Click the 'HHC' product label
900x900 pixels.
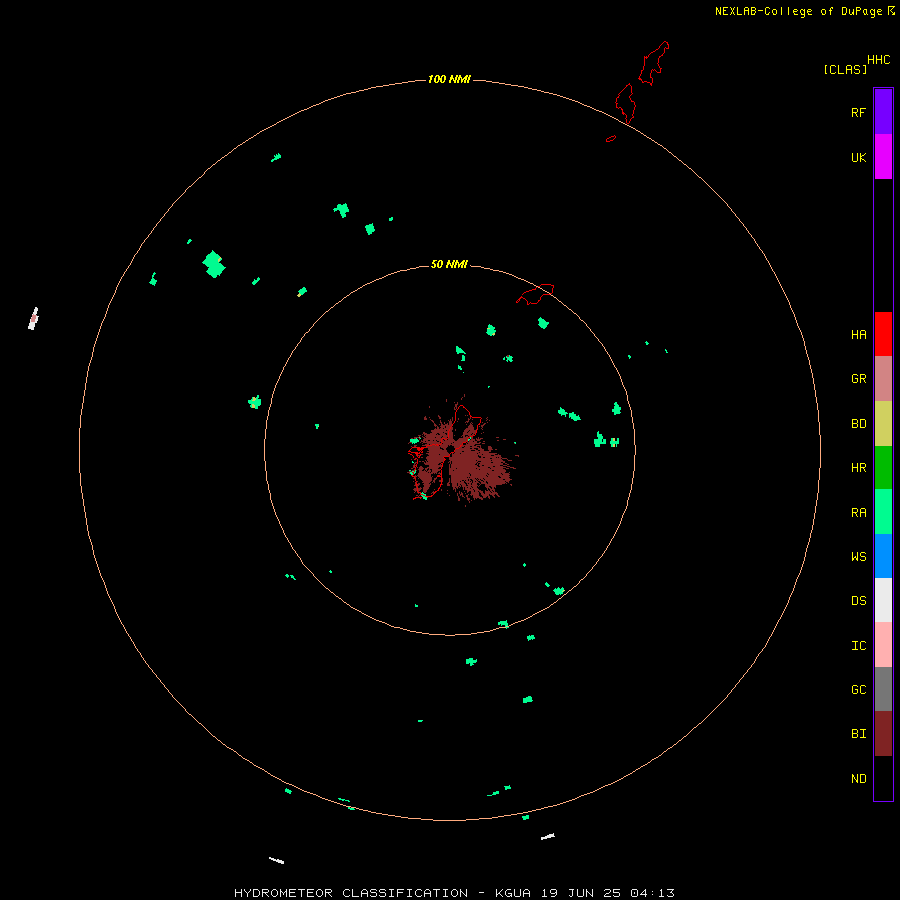pyautogui.click(x=878, y=60)
